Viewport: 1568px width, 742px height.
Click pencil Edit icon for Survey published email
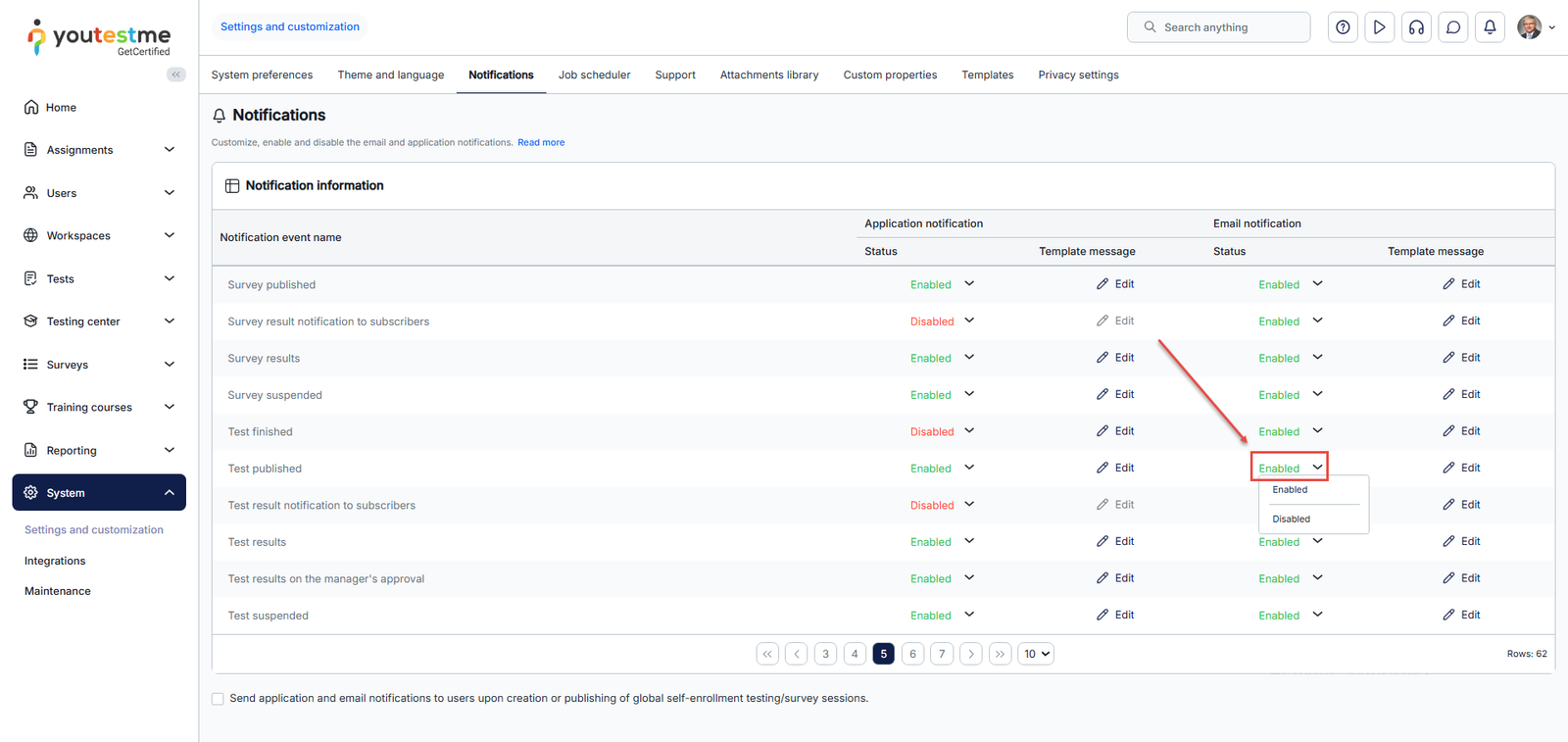tap(1448, 284)
